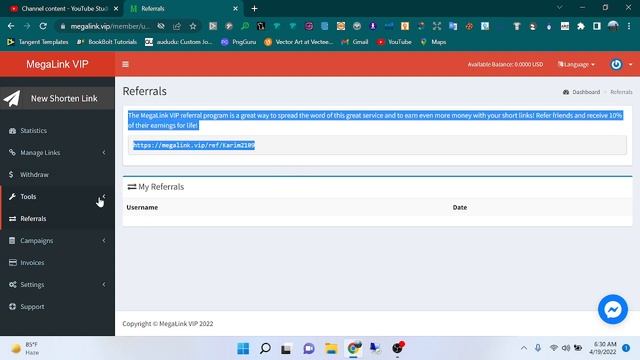This screenshot has height=360, width=640.
Task: Open the Chat app on taskbar
Action: point(309,348)
